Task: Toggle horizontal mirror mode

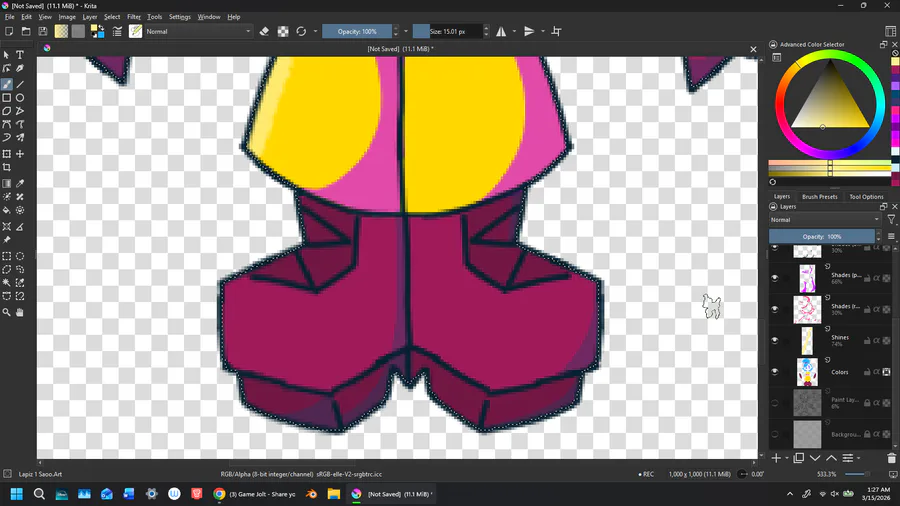Action: click(501, 32)
